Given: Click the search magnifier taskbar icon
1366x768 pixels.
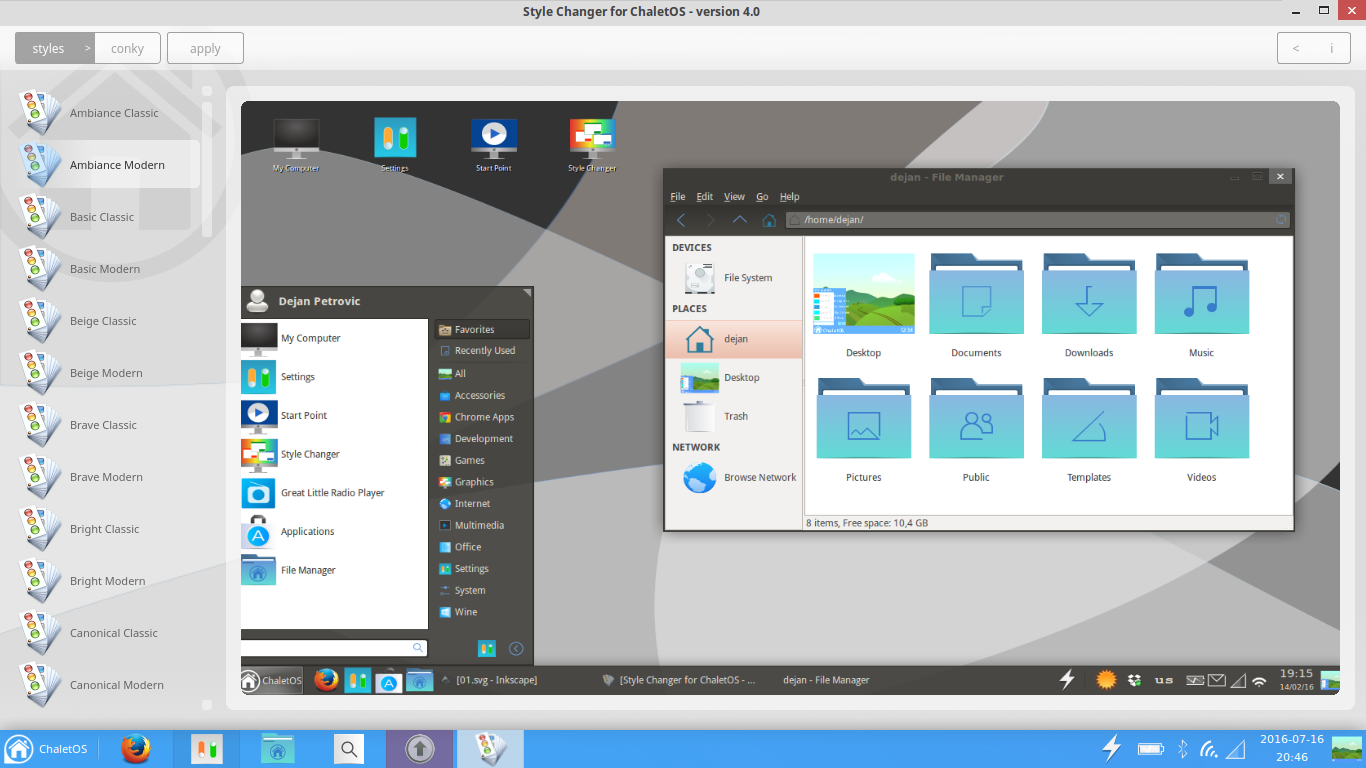Looking at the screenshot, I should 348,749.
